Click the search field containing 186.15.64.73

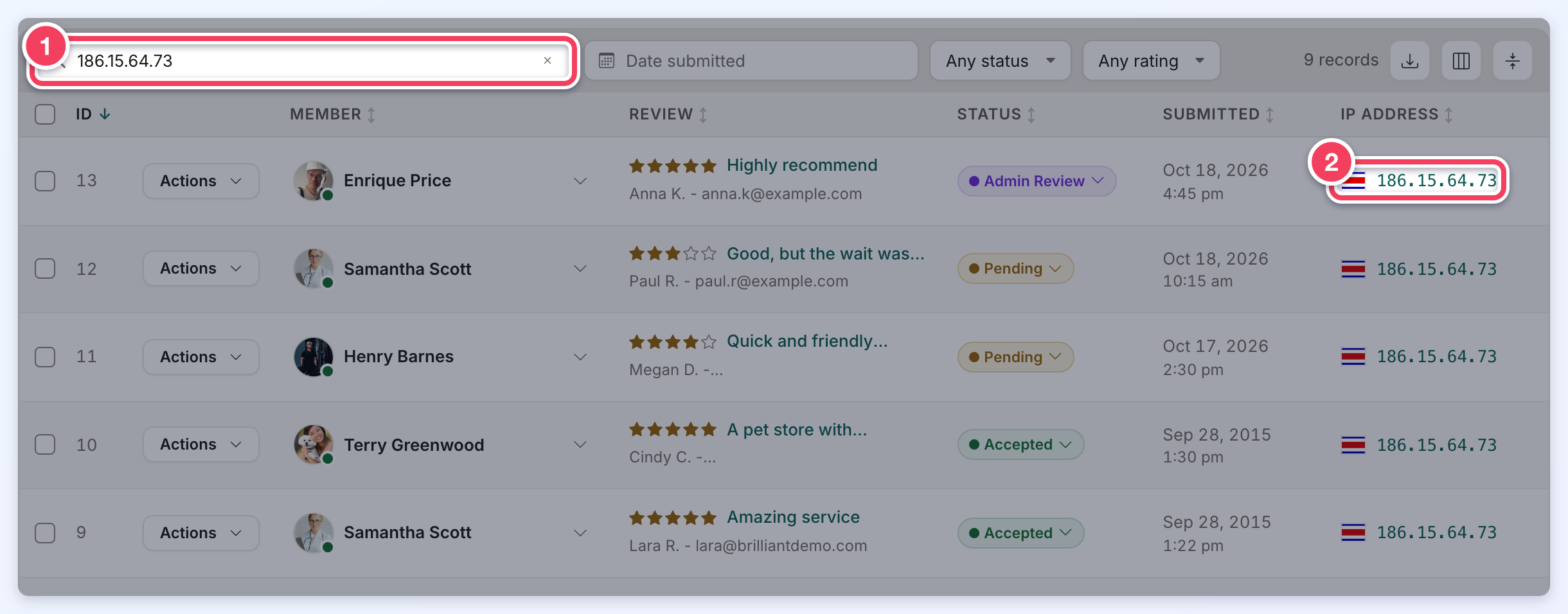pyautogui.click(x=302, y=61)
